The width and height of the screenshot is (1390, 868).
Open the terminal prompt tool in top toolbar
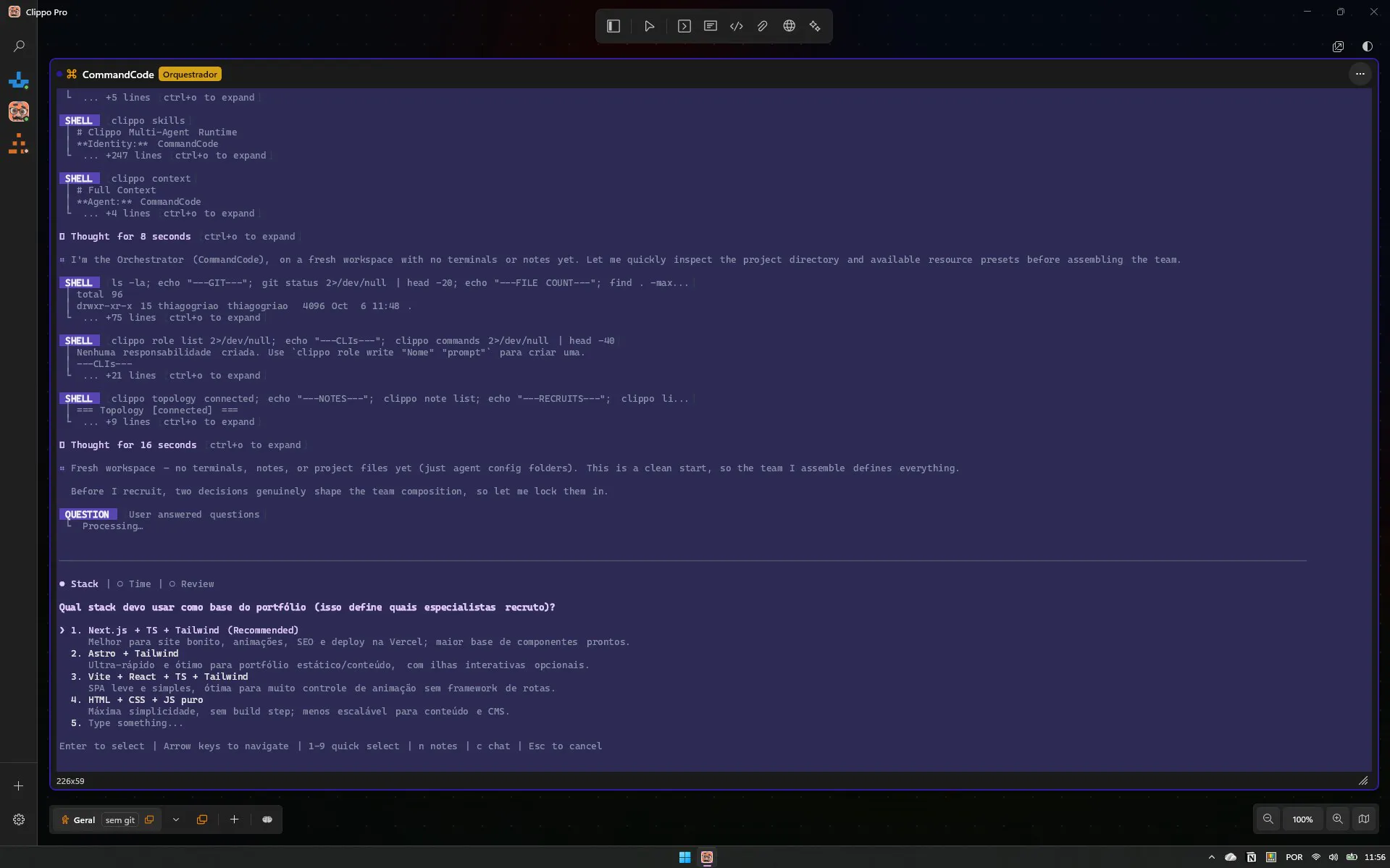click(x=684, y=26)
